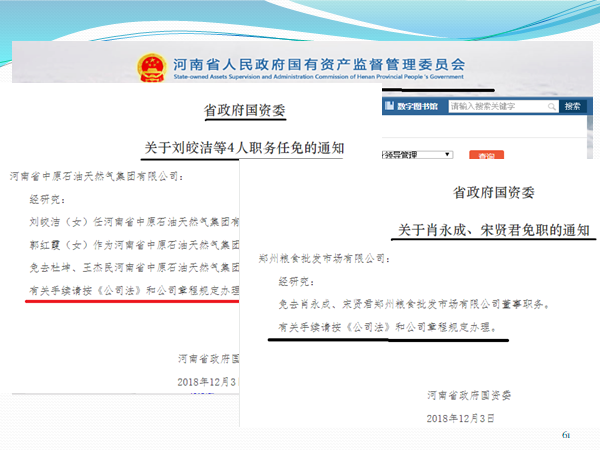Click the date 2018年12月3日 in right document
Screen dimensions: 600x450
point(460,418)
